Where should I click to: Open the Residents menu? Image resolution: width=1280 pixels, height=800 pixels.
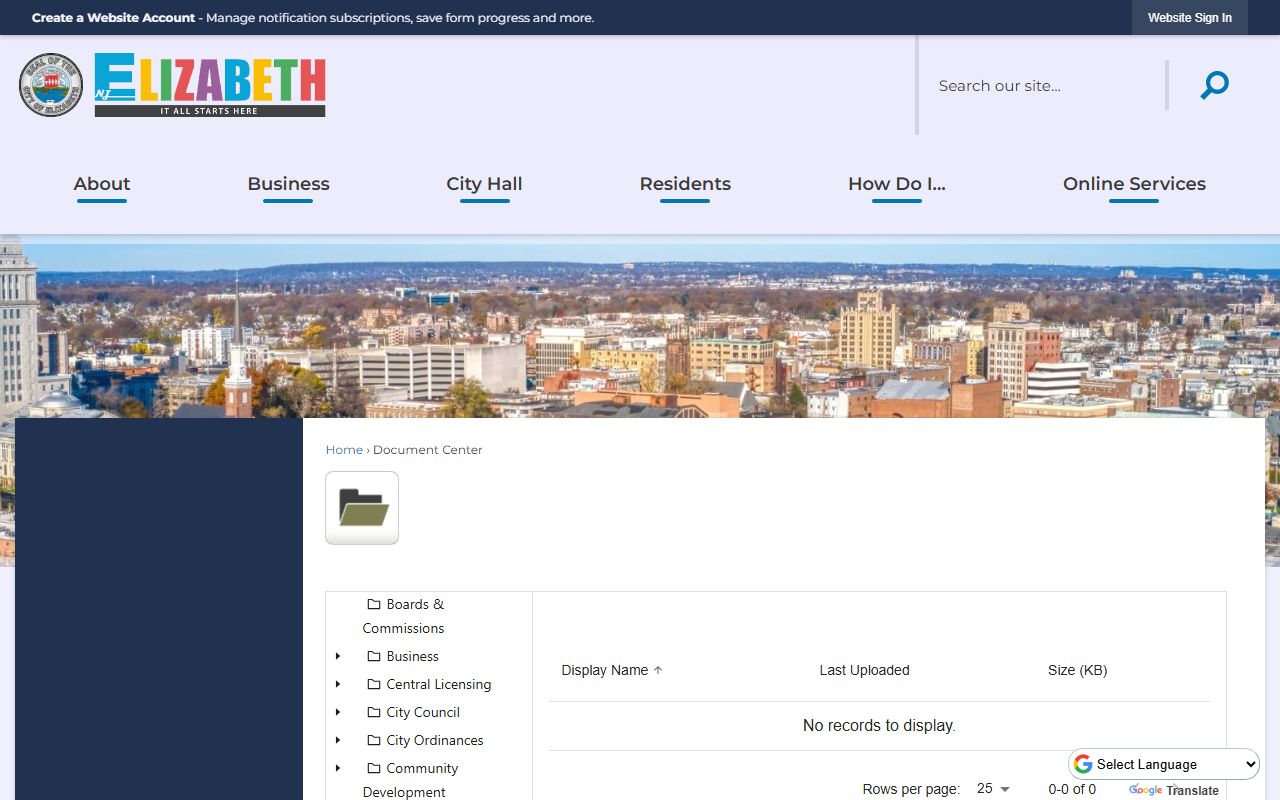pos(685,184)
